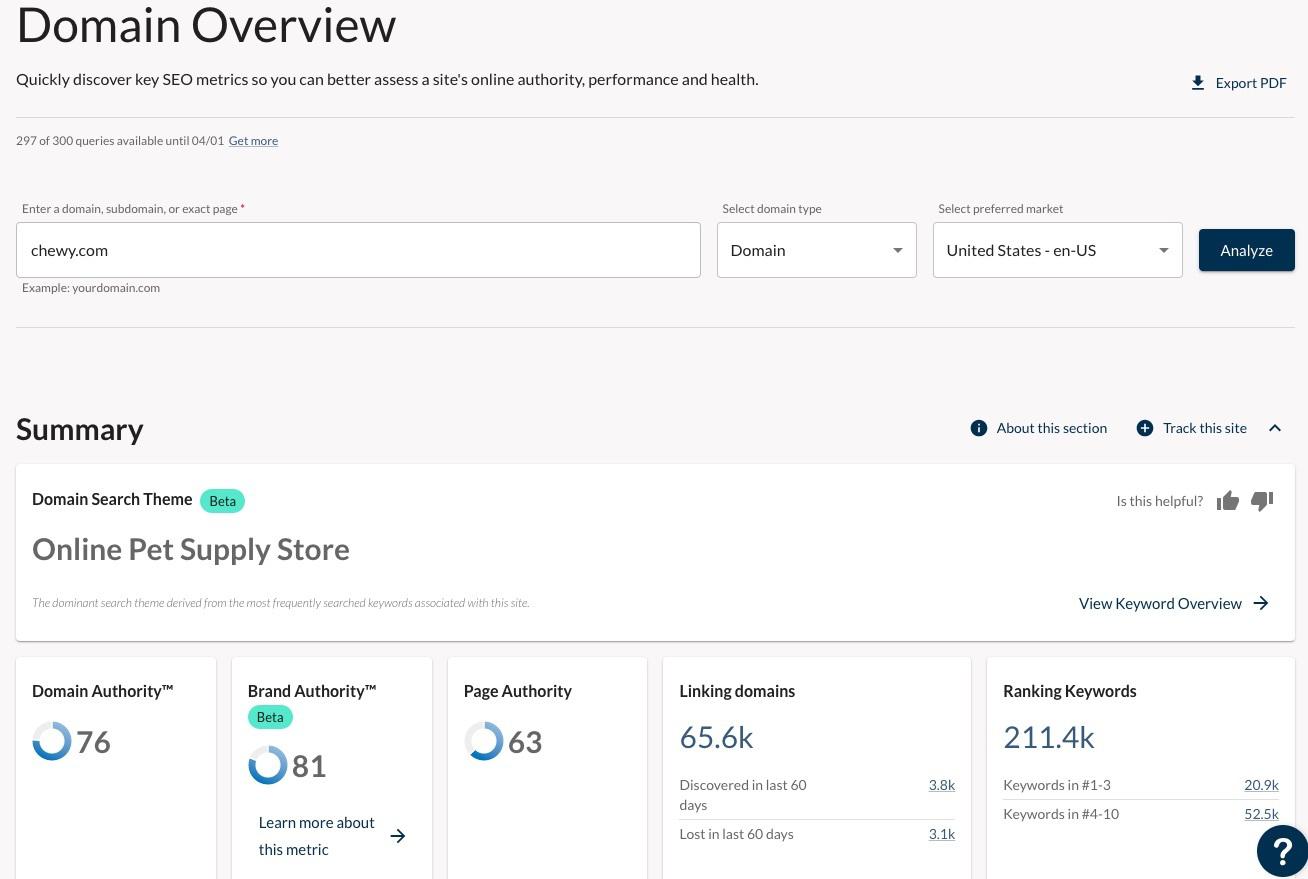The height and width of the screenshot is (879, 1308).
Task: Click the Get more queries link
Action: 253,140
